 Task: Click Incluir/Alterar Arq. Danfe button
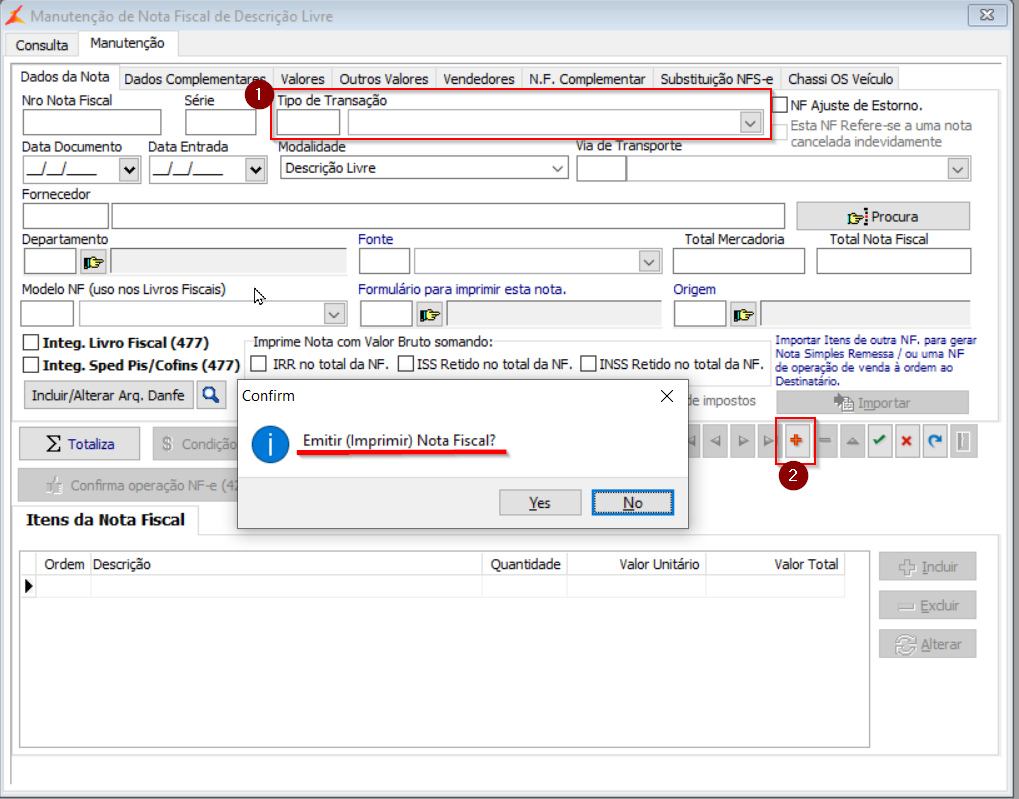click(109, 395)
